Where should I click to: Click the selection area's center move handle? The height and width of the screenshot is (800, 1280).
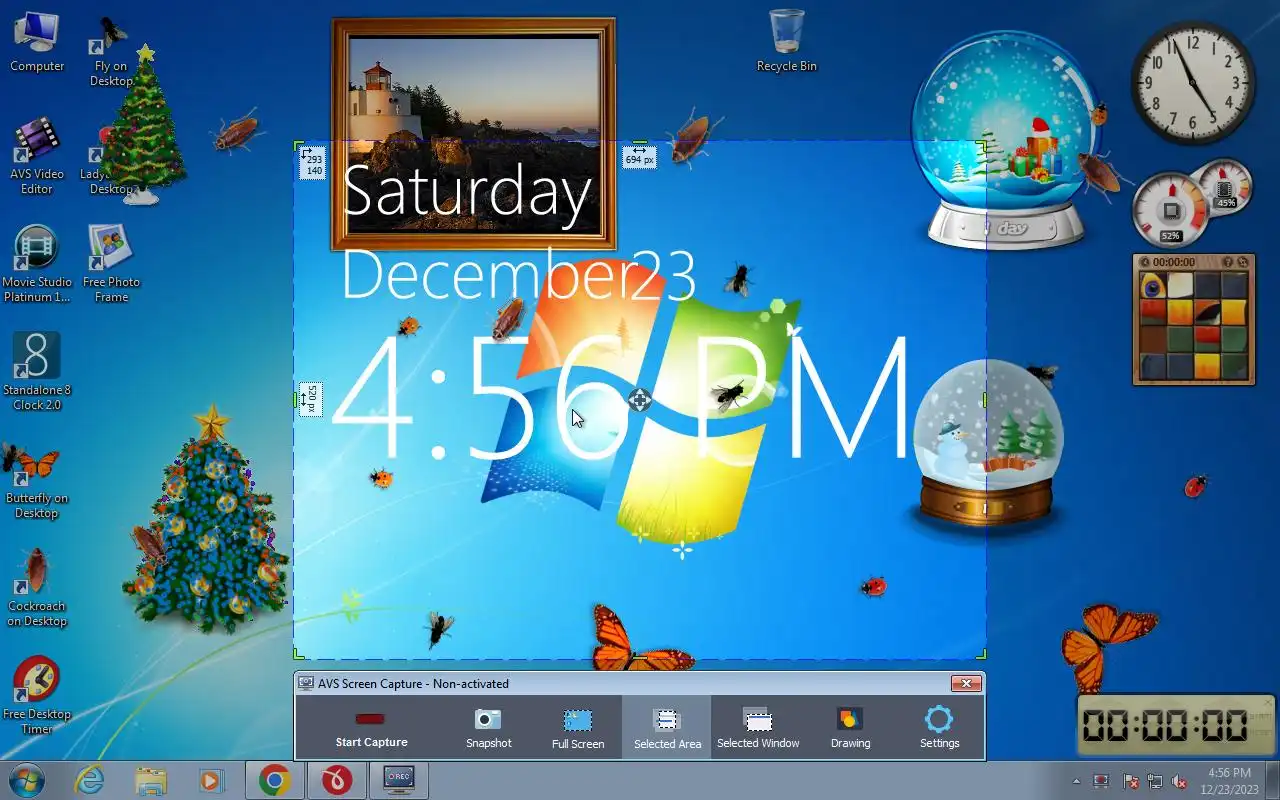(639, 400)
